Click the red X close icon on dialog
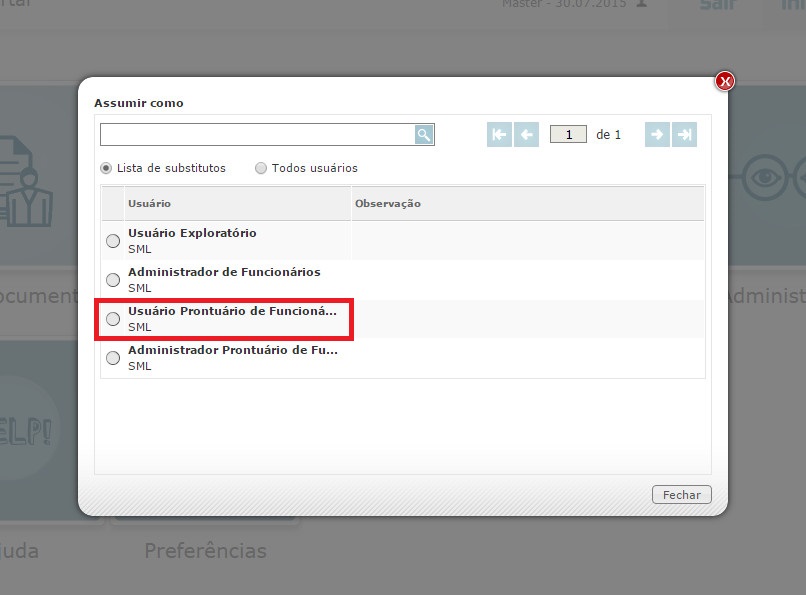 (x=723, y=81)
